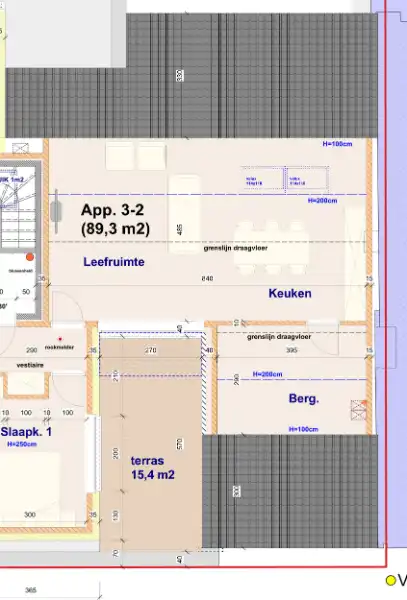The height and width of the screenshot is (600, 407).
Task: Select the "Slaapk. 1" bedroom label
Action: tap(26, 432)
